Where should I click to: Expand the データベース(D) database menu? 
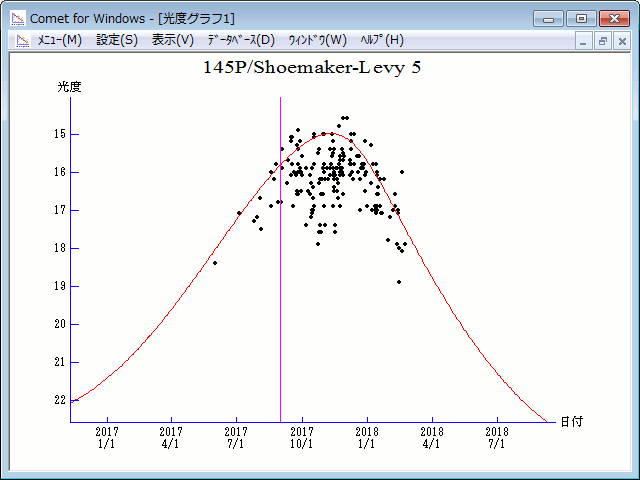[240, 40]
